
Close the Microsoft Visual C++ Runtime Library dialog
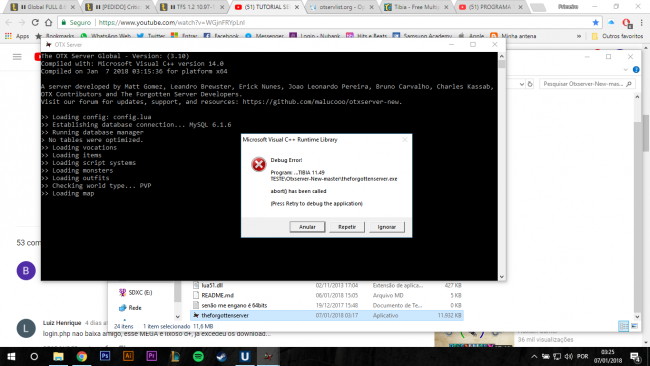405,140
